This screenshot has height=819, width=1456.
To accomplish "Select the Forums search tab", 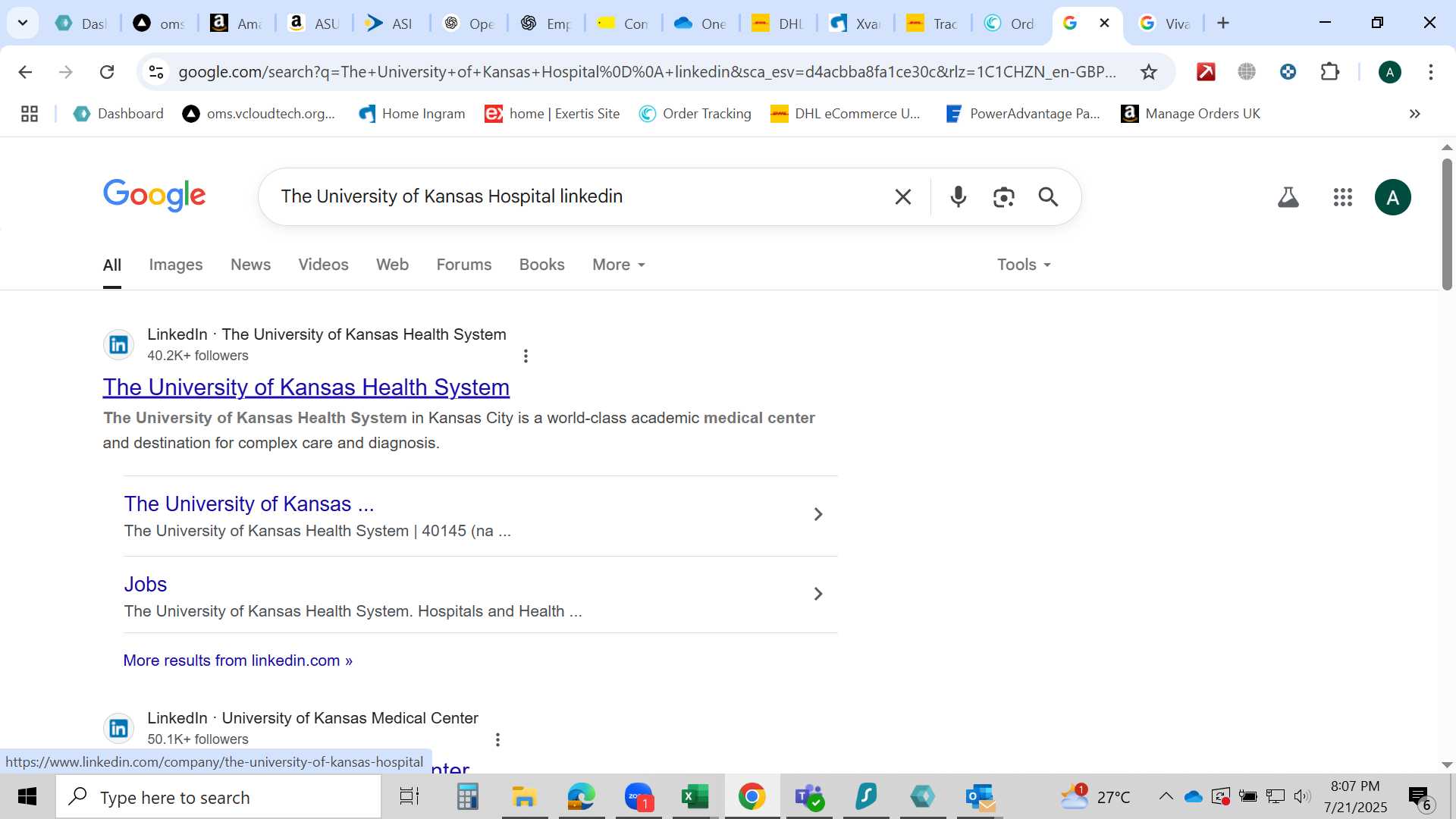I will (x=464, y=265).
